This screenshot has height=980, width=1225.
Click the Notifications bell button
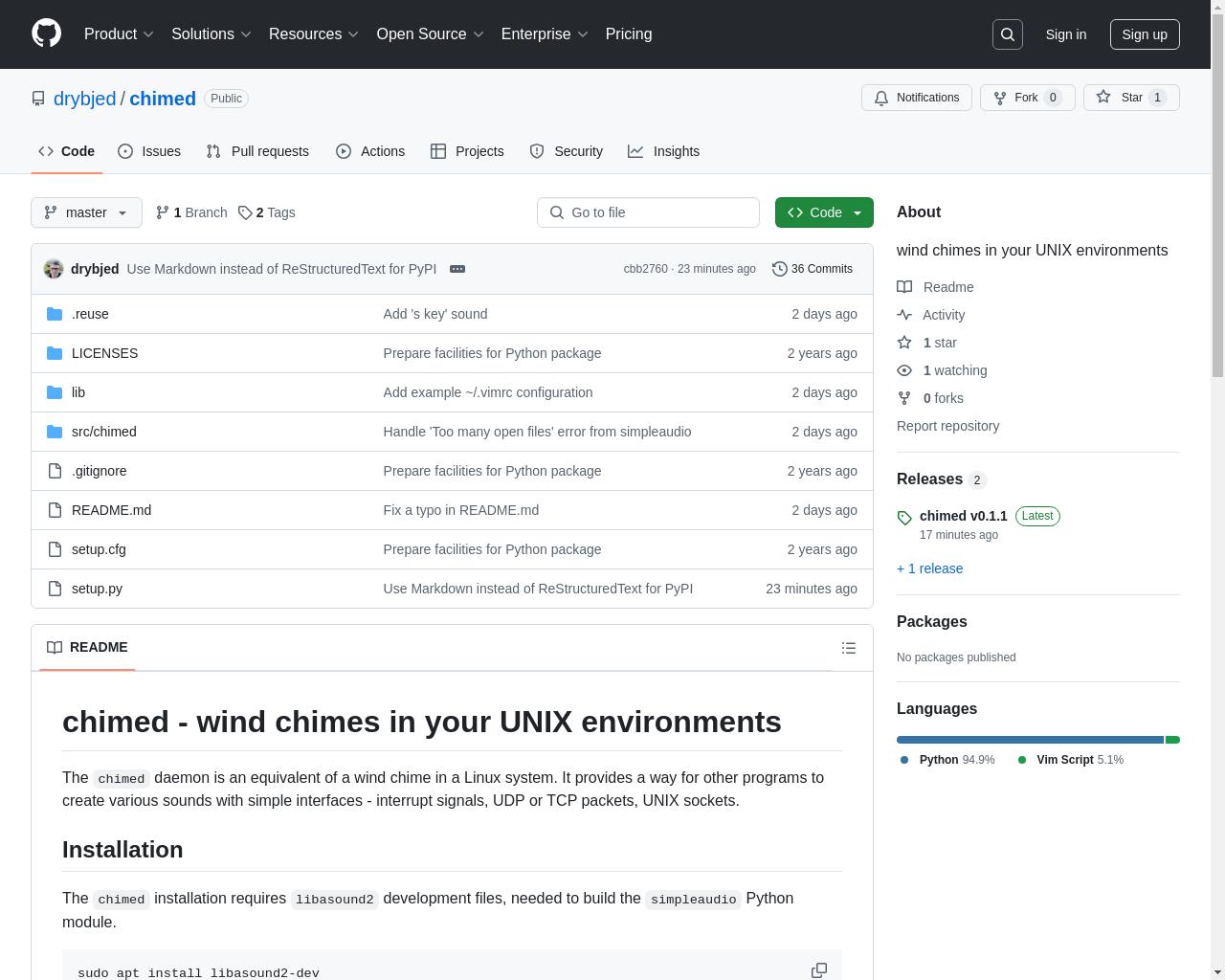(917, 98)
